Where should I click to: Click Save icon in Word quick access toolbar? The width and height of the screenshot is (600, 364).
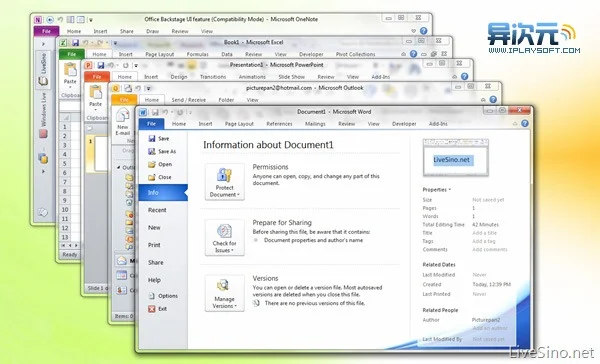pyautogui.click(x=155, y=112)
